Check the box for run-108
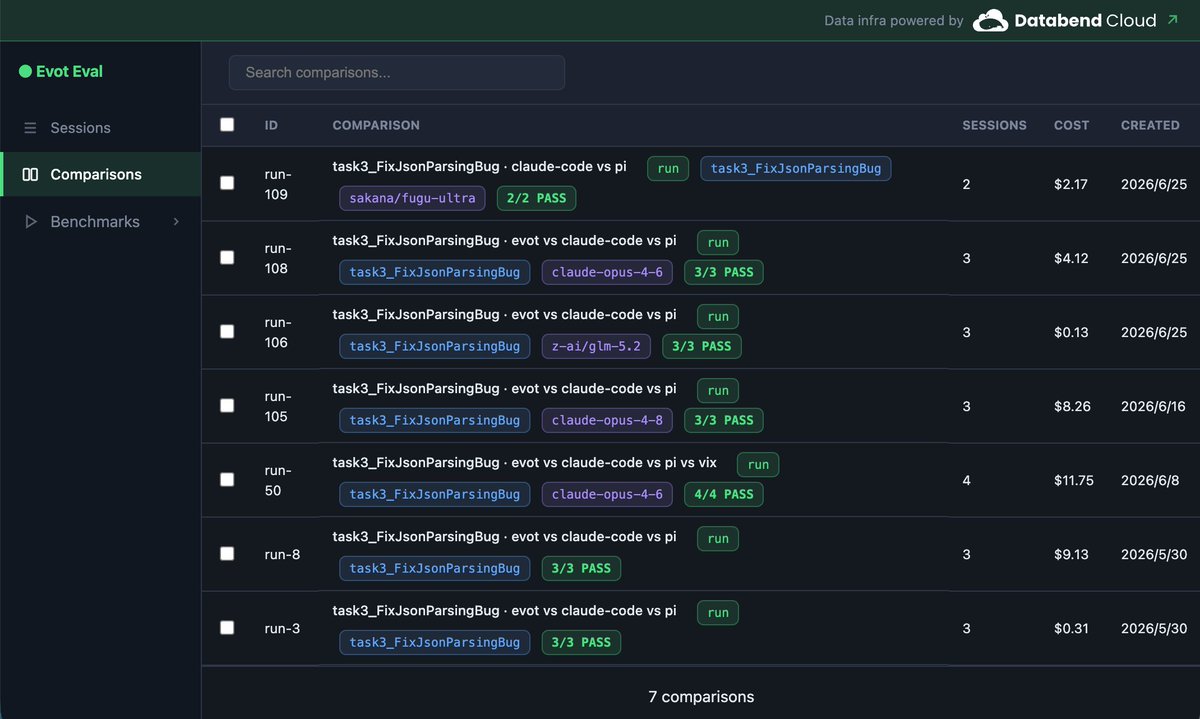Screen dimensions: 1200x719 [x=227, y=257]
